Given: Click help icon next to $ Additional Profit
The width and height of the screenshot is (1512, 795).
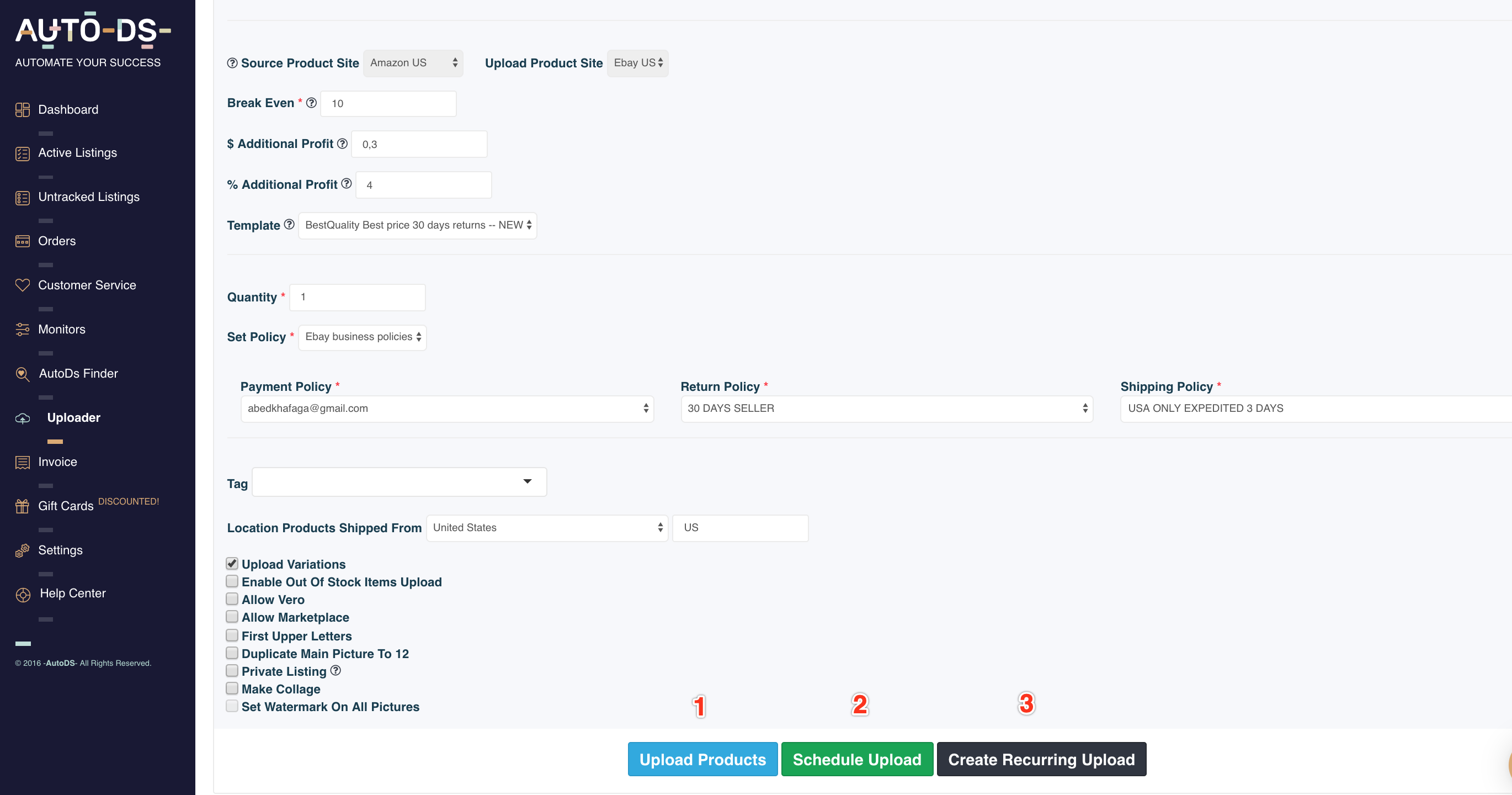Looking at the screenshot, I should click(342, 143).
